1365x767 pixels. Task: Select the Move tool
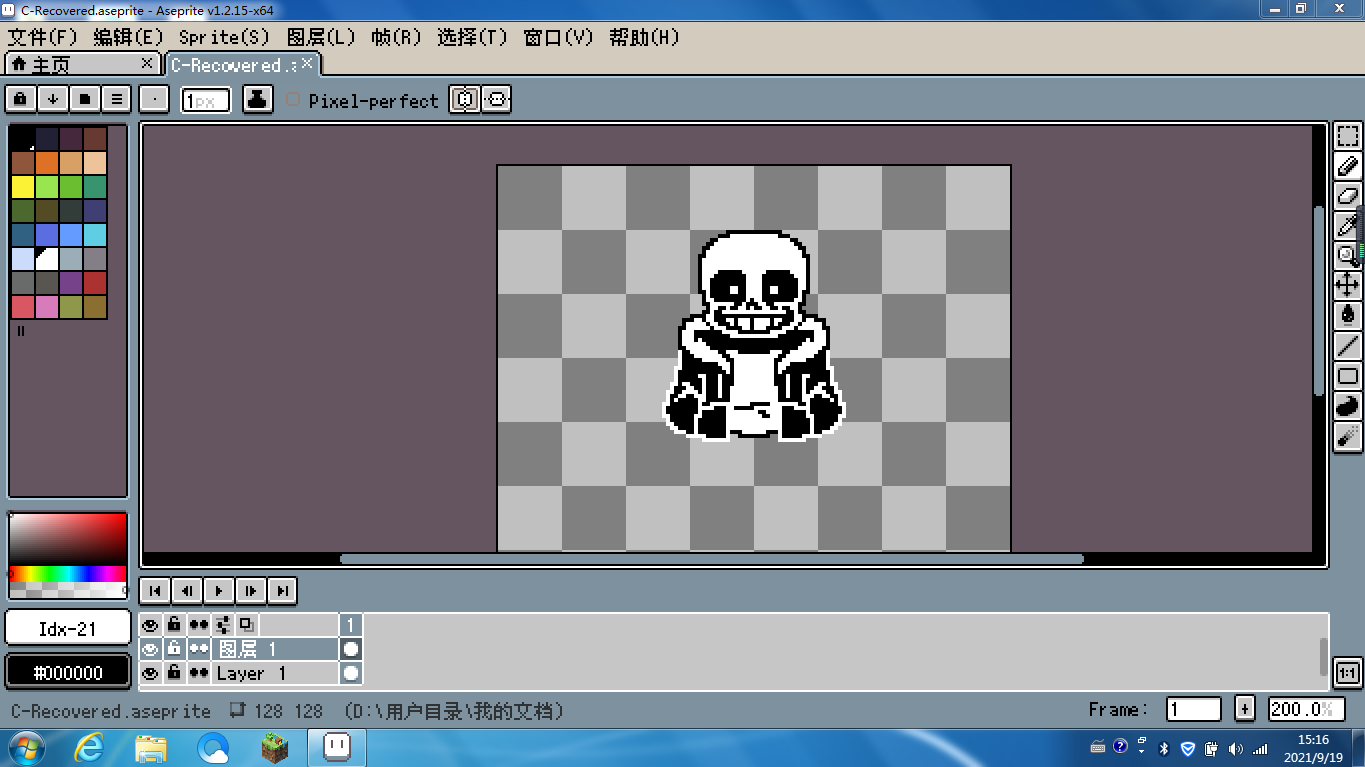click(x=1348, y=286)
